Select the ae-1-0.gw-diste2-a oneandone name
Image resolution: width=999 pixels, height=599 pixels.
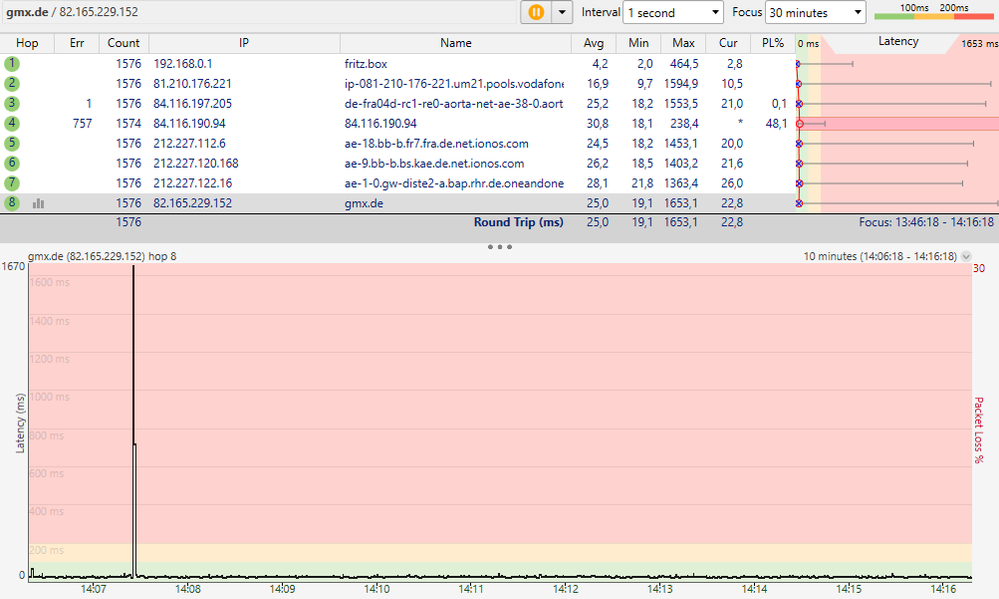[454, 183]
